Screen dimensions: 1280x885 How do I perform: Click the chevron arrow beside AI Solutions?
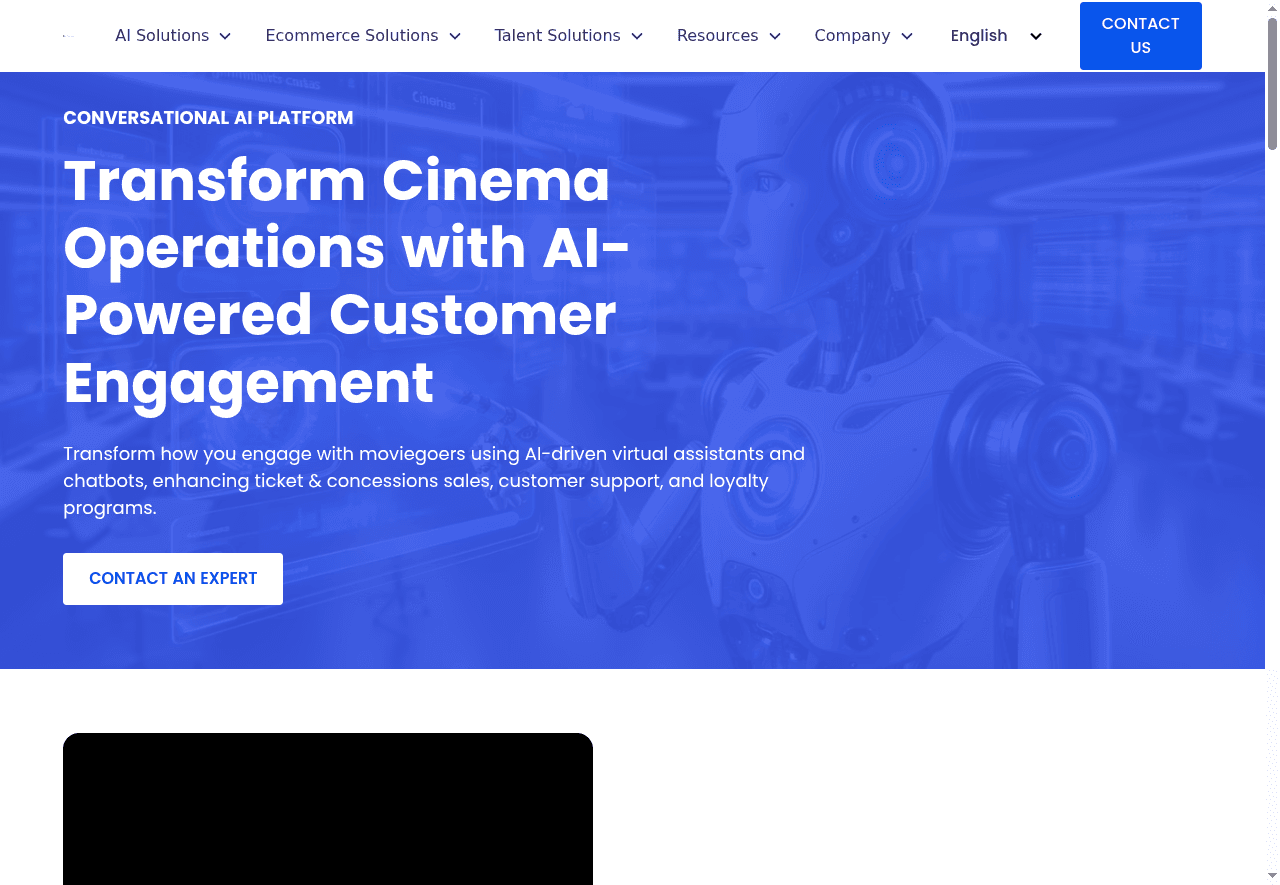(225, 36)
